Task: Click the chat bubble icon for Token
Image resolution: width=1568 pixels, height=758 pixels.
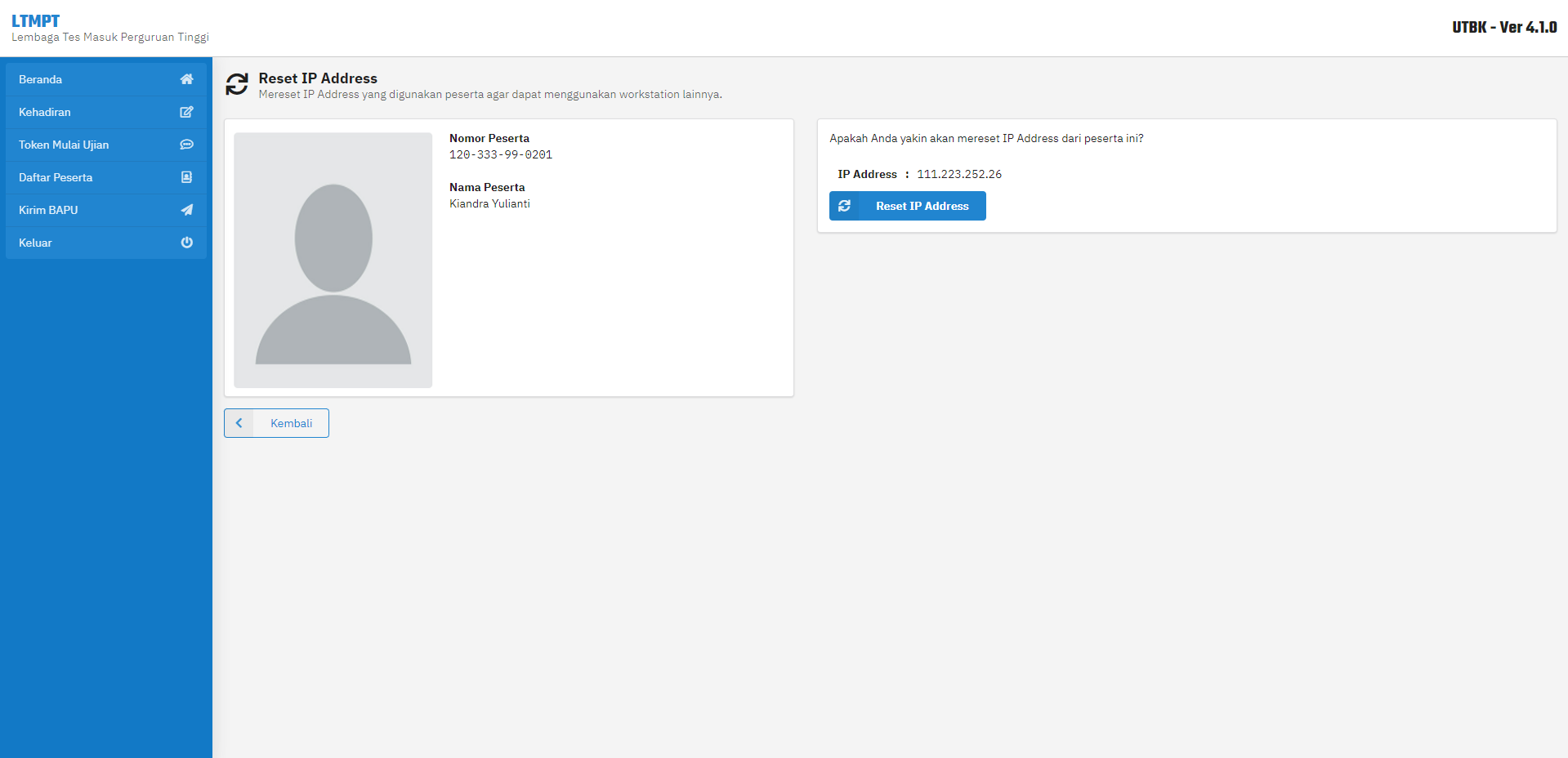Action: (x=186, y=145)
